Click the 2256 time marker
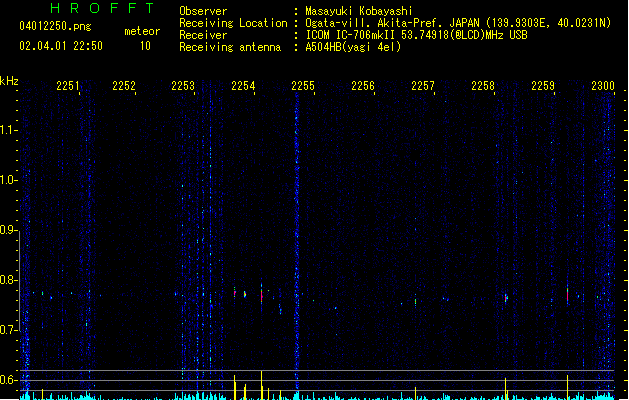Viewport: 629px width, 400px height. pos(363,86)
